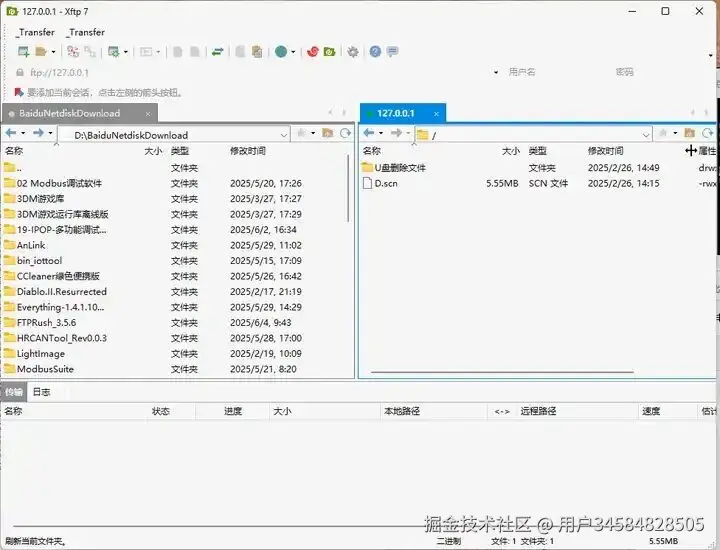Switch to the 127.0.0.1 remote tab
Image resolution: width=720 pixels, height=550 pixels.
[x=395, y=113]
